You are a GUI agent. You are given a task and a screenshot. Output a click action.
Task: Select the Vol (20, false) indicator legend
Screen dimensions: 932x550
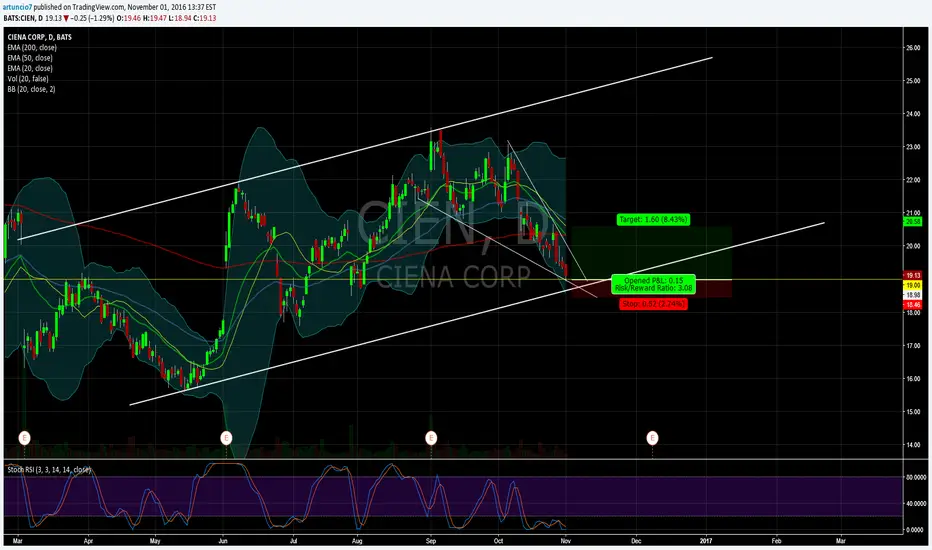[28, 79]
